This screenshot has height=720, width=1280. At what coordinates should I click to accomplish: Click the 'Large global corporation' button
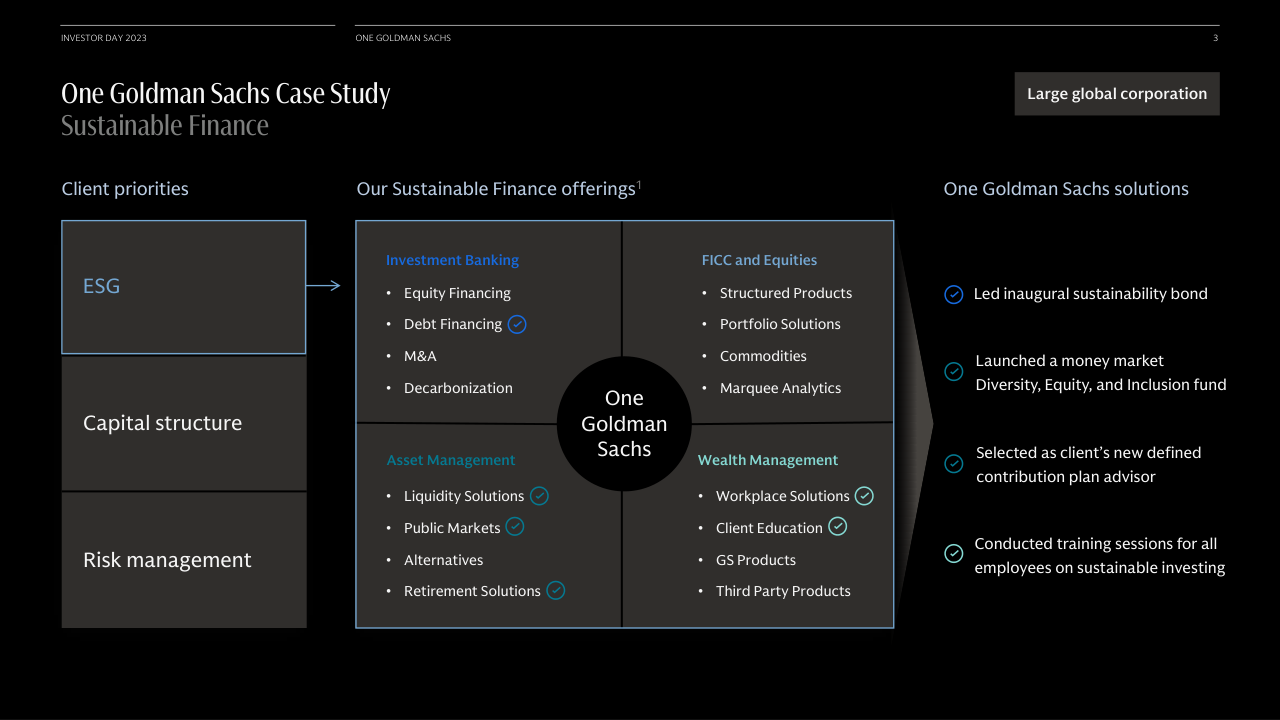[1117, 94]
